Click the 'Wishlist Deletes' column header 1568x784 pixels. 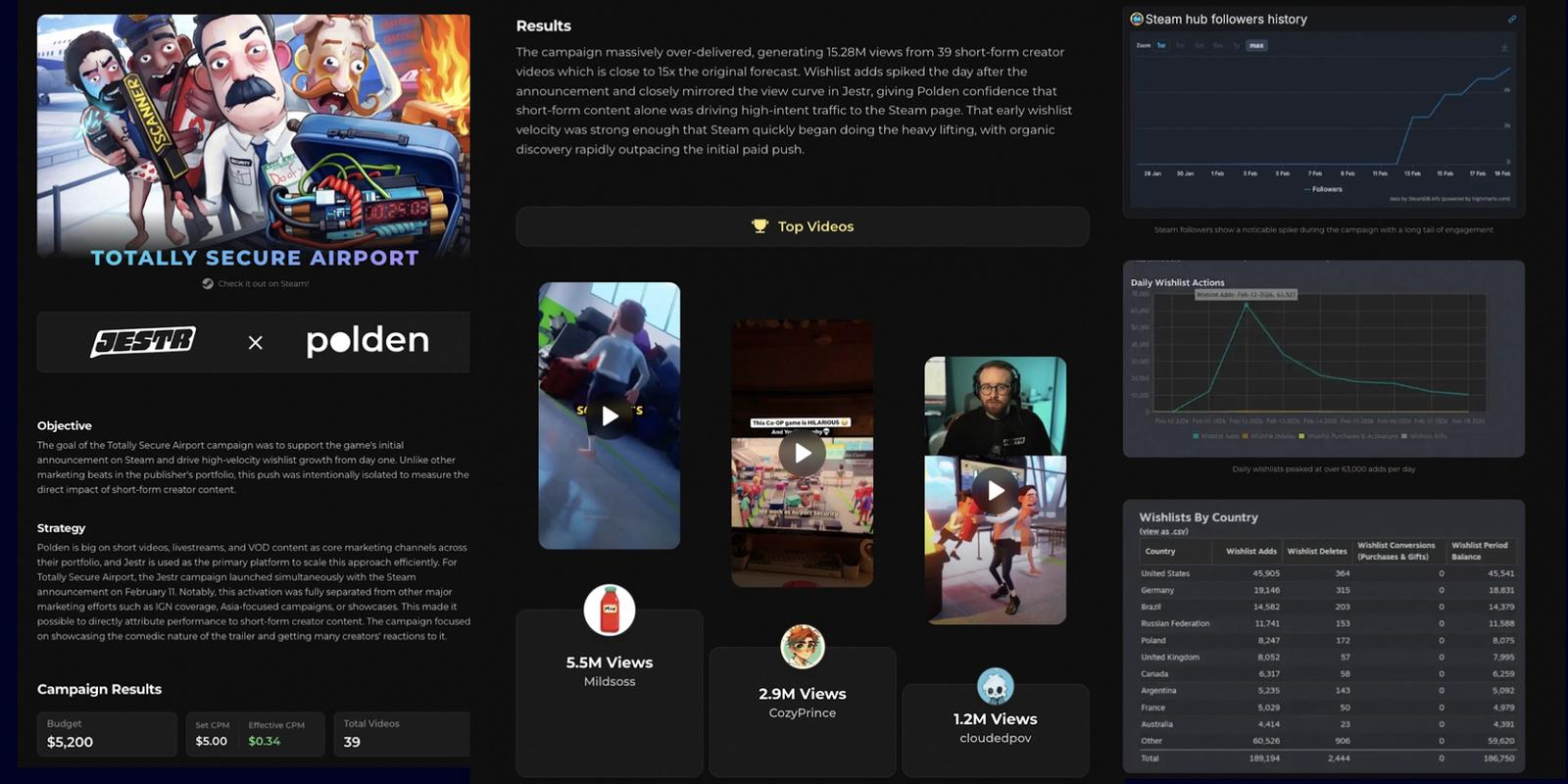pyautogui.click(x=1317, y=552)
